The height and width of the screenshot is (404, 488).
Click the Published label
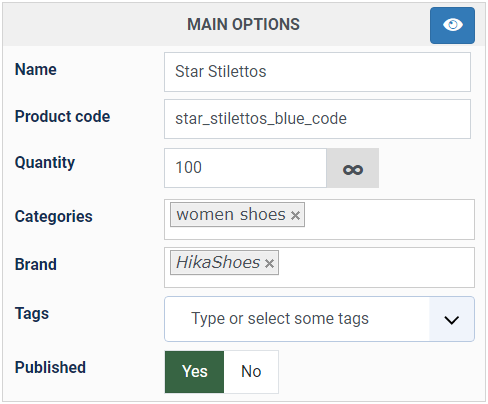tap(50, 367)
